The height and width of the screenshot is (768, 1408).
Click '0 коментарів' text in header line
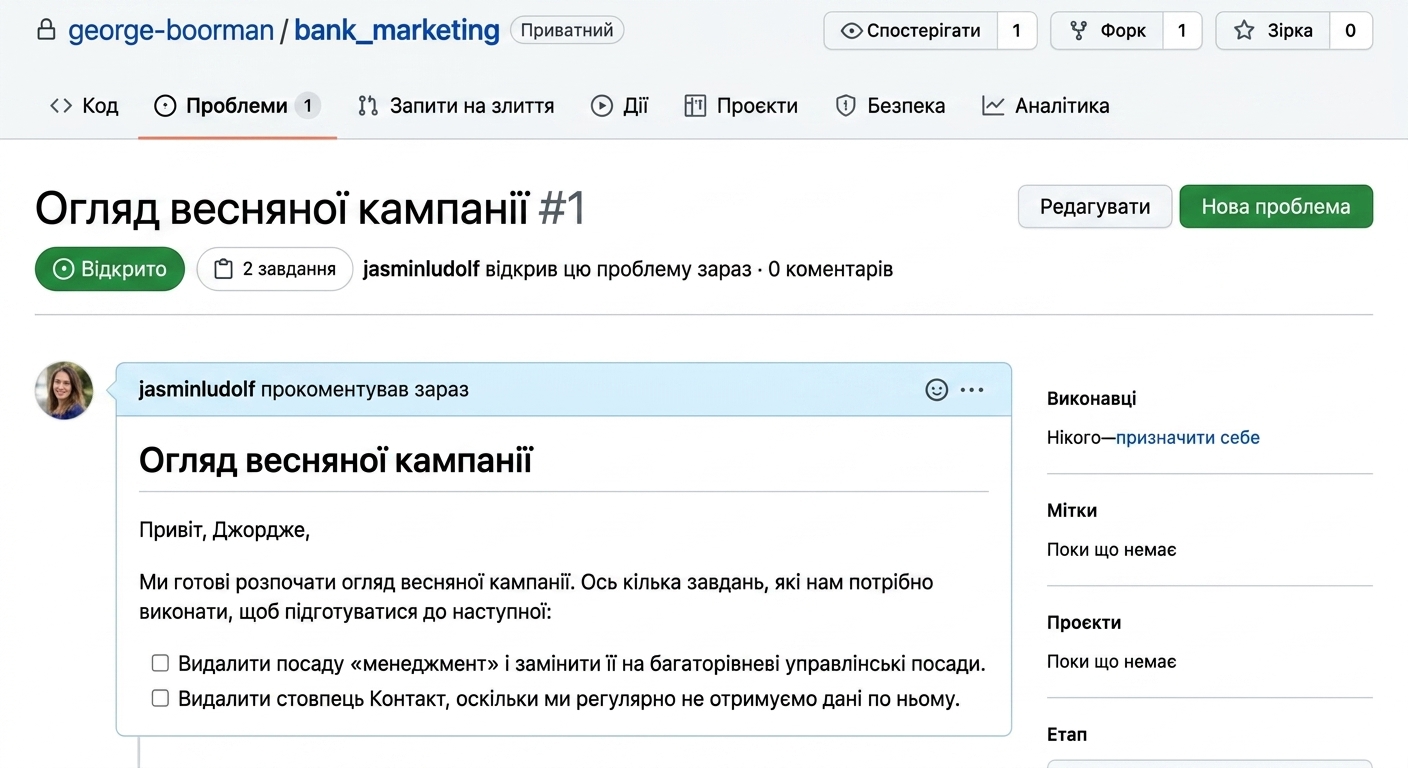coord(831,269)
